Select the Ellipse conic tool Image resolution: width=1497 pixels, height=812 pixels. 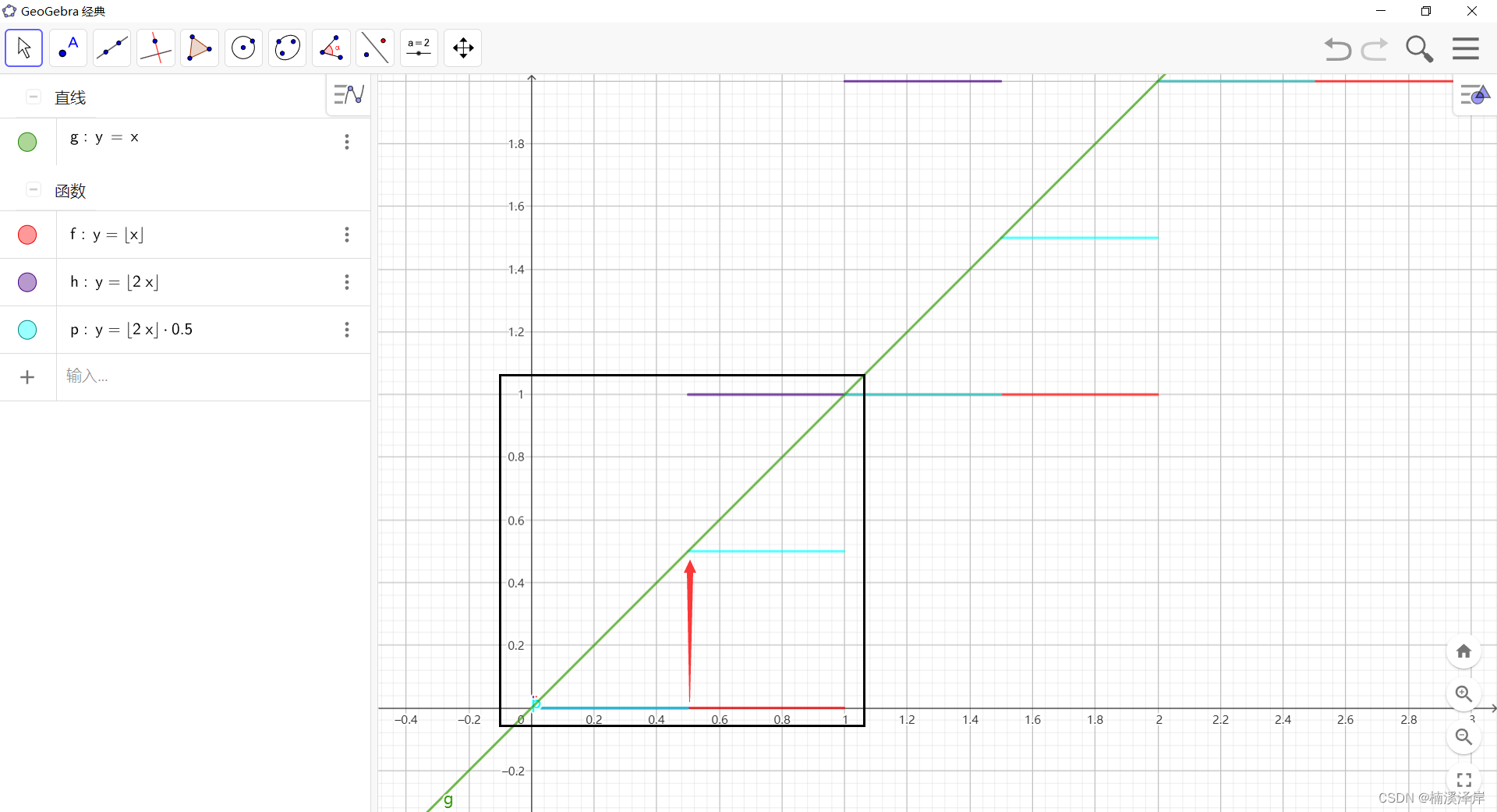pyautogui.click(x=287, y=48)
